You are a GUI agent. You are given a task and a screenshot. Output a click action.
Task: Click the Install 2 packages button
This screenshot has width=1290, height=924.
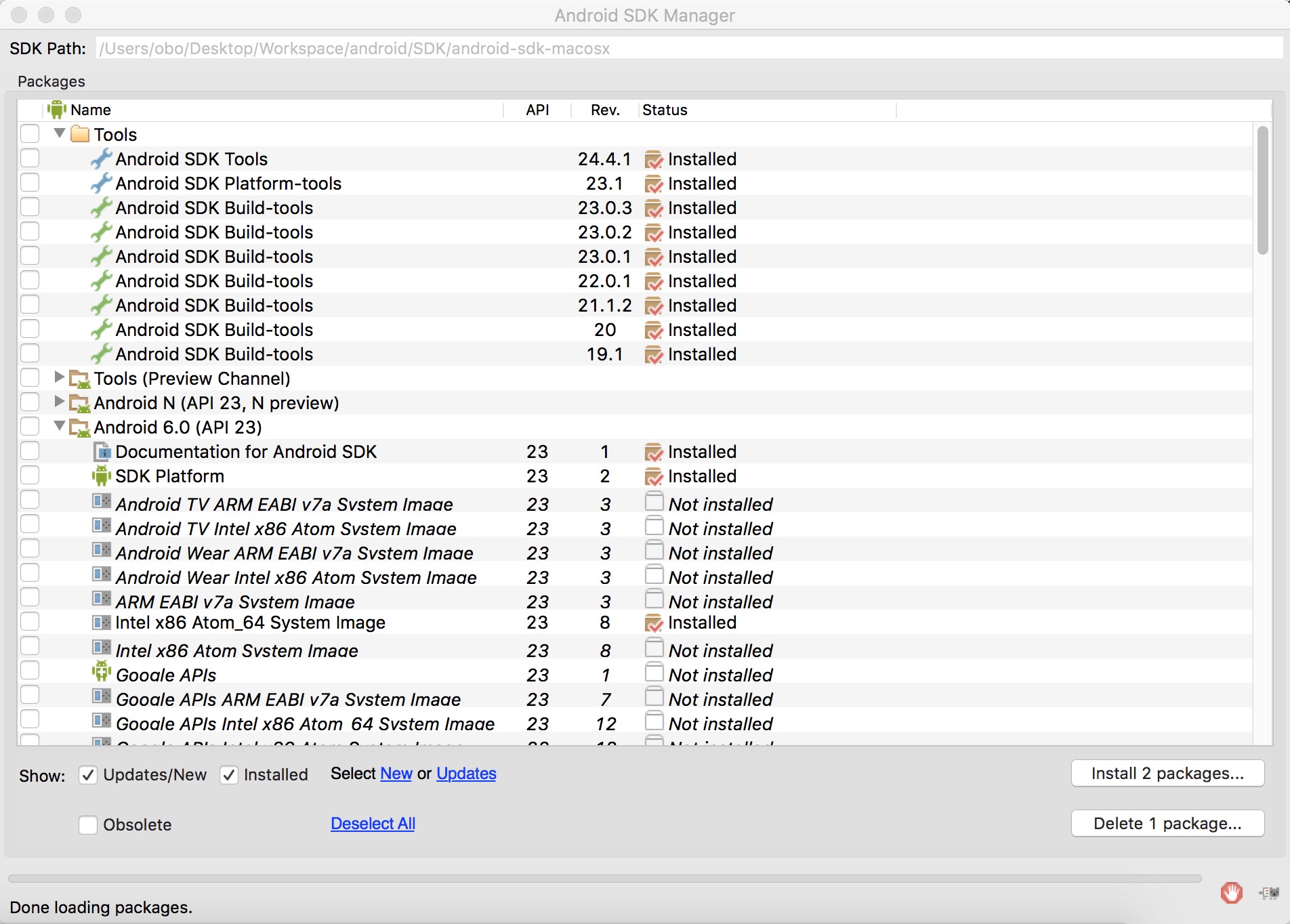point(1167,774)
